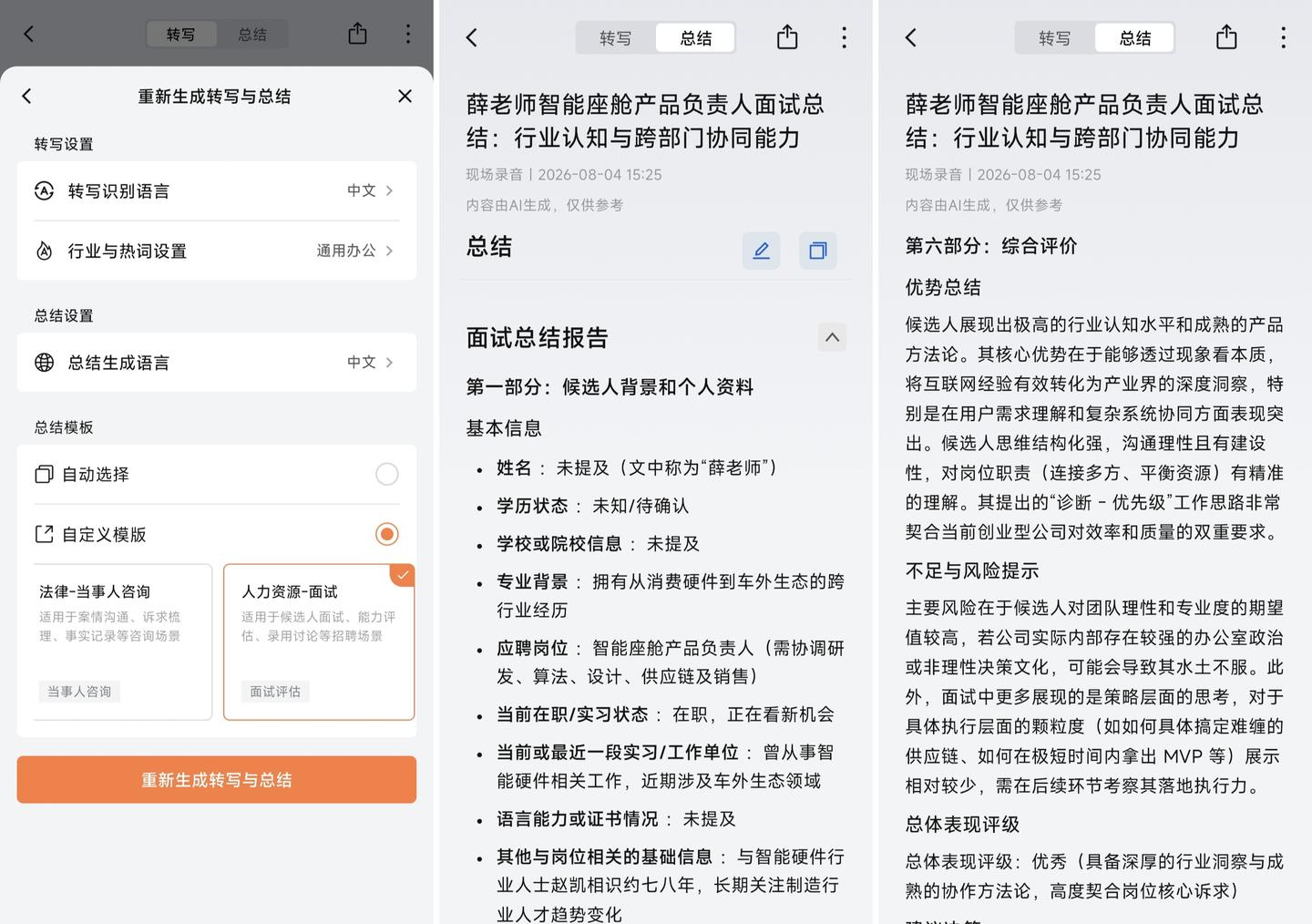The height and width of the screenshot is (924, 1312).
Task: Choose the 人力资源-面试 template card
Action: pos(319,642)
